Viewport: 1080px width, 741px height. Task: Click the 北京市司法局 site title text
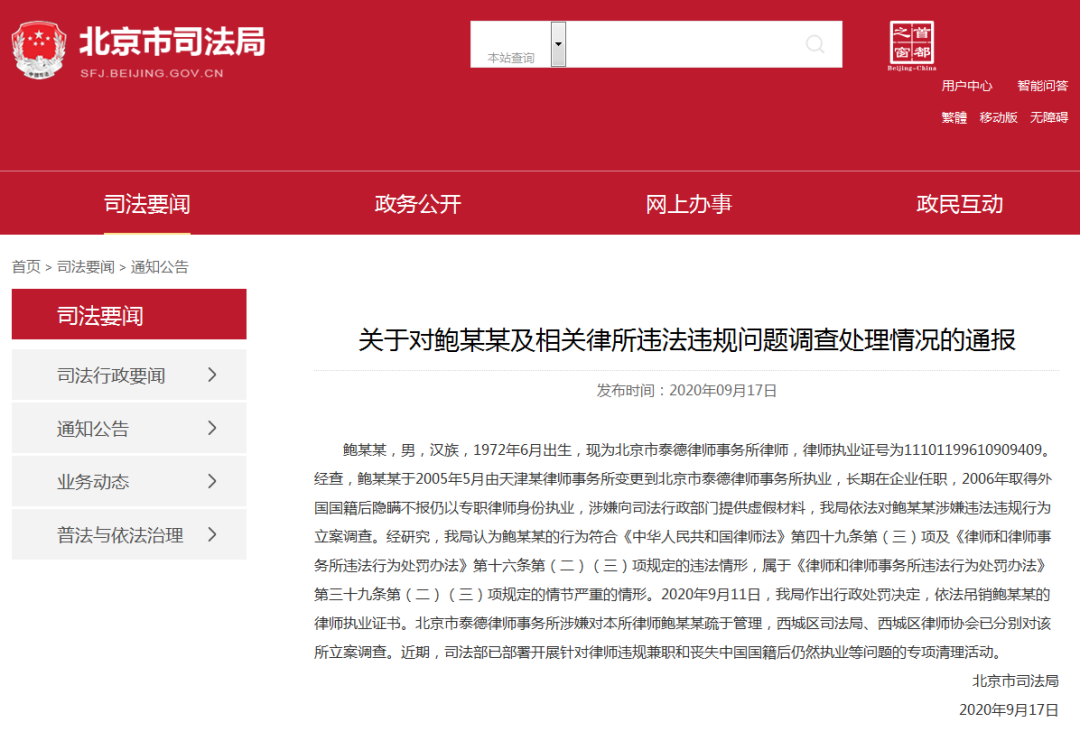[172, 41]
